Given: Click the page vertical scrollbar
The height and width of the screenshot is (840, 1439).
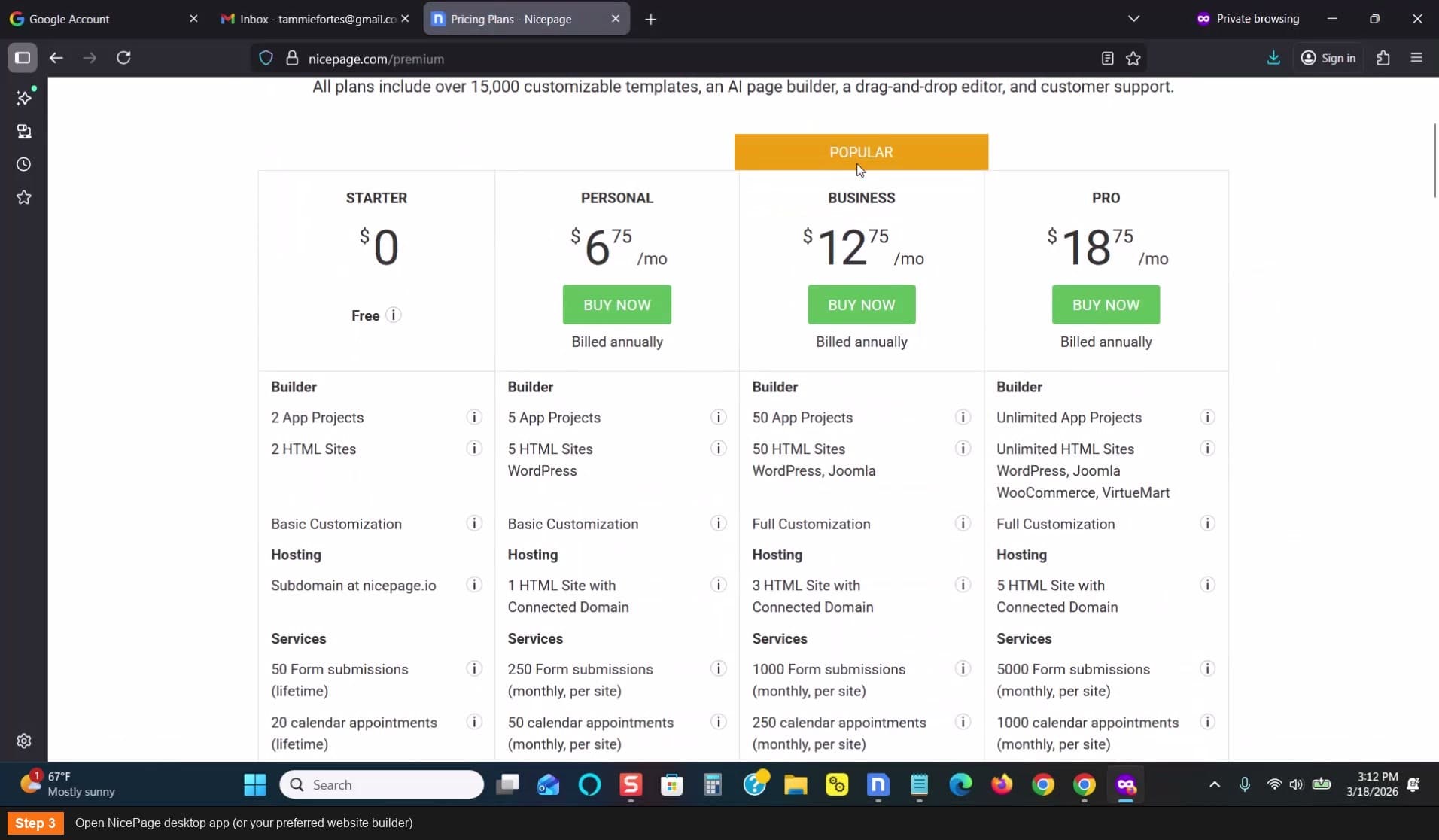Looking at the screenshot, I should pos(1434,160).
